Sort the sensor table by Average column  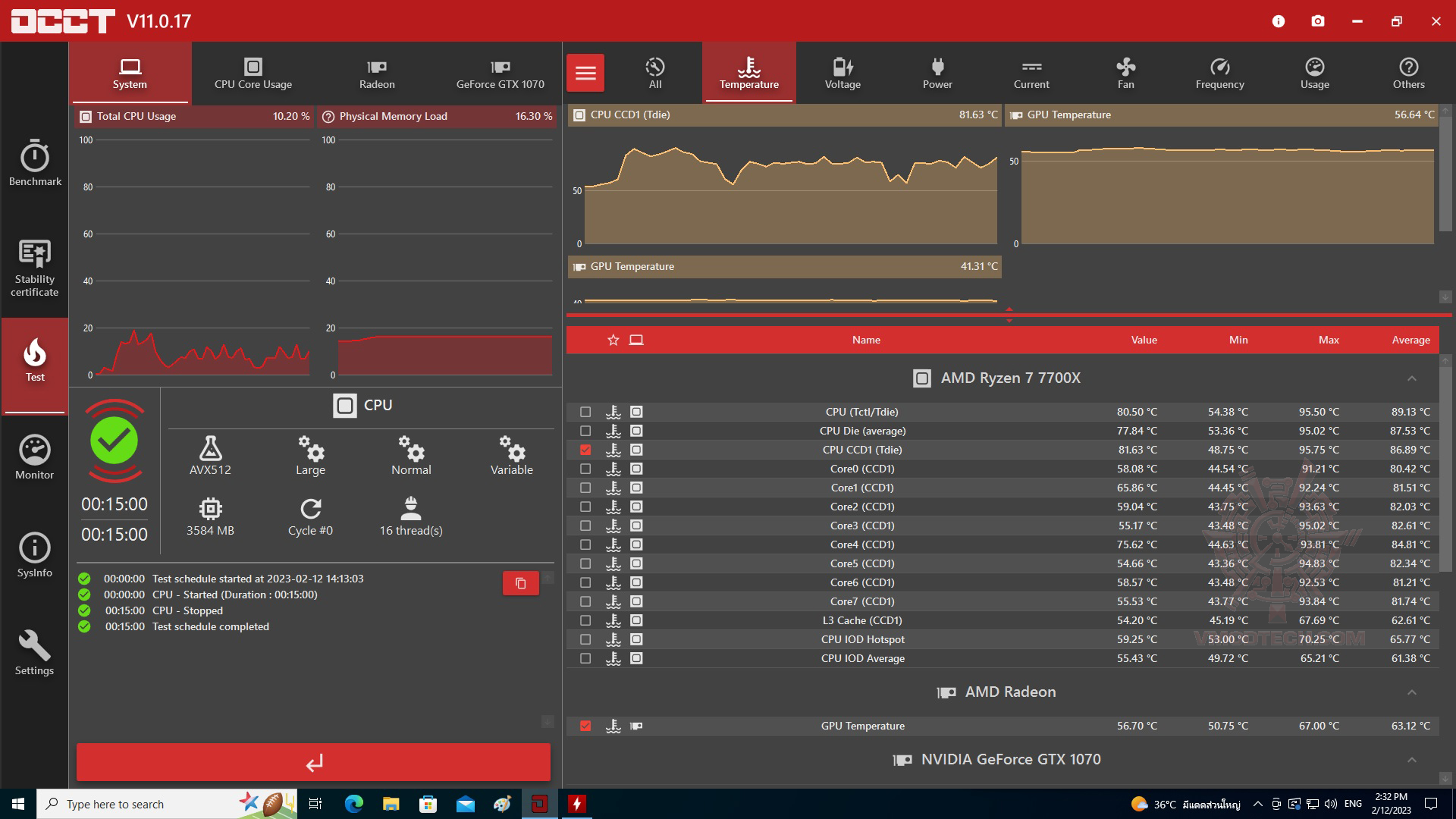tap(1410, 340)
